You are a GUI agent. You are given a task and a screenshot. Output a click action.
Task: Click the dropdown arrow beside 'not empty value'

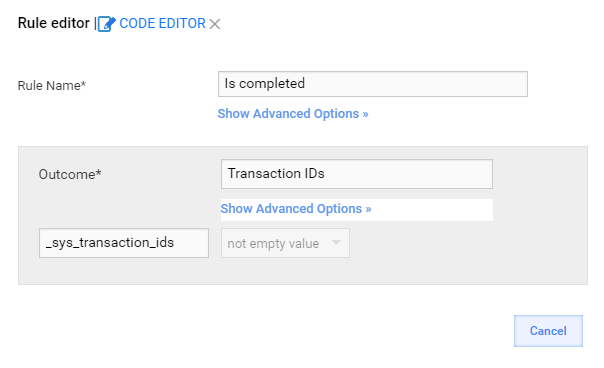coord(336,242)
